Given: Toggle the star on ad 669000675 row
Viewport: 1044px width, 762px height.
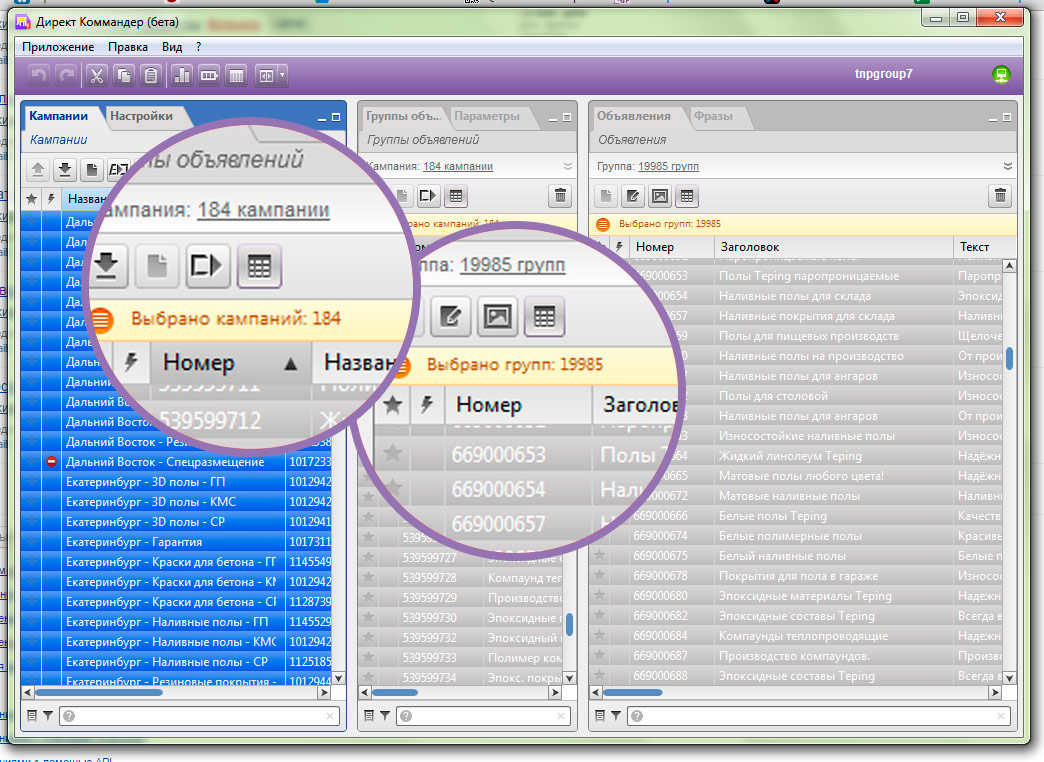Looking at the screenshot, I should point(599,556).
